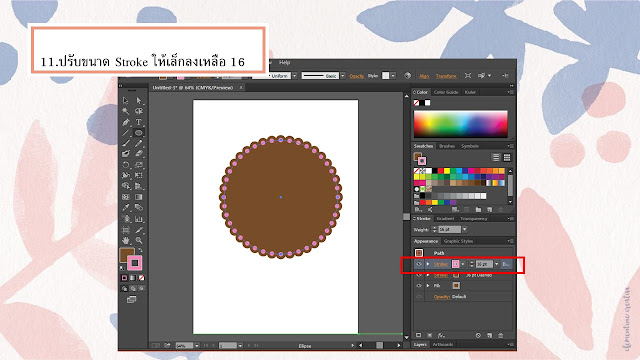
Task: Select the Line Segment tool
Action: tap(126, 133)
